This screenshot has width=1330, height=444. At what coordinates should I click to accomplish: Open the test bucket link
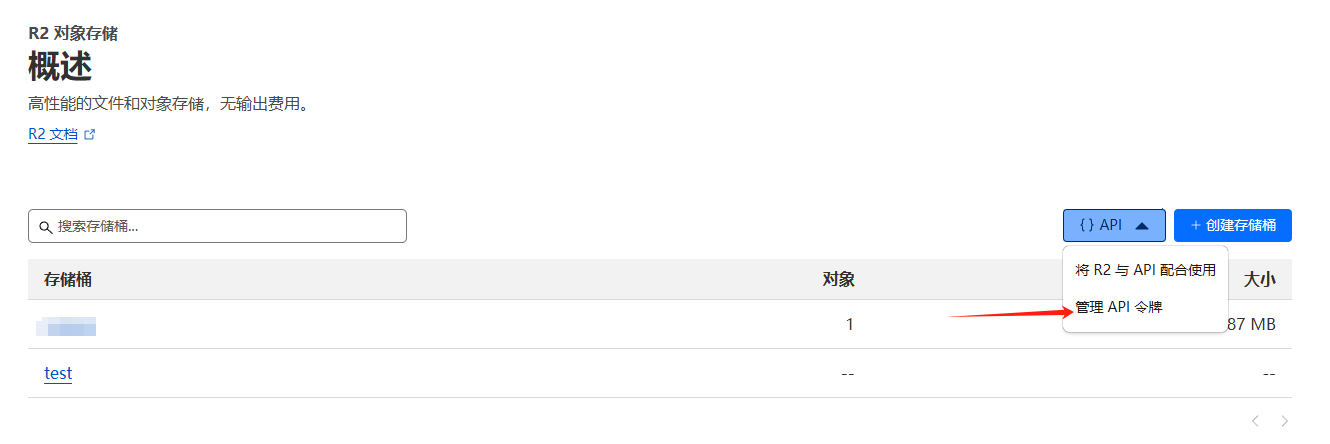click(x=58, y=373)
